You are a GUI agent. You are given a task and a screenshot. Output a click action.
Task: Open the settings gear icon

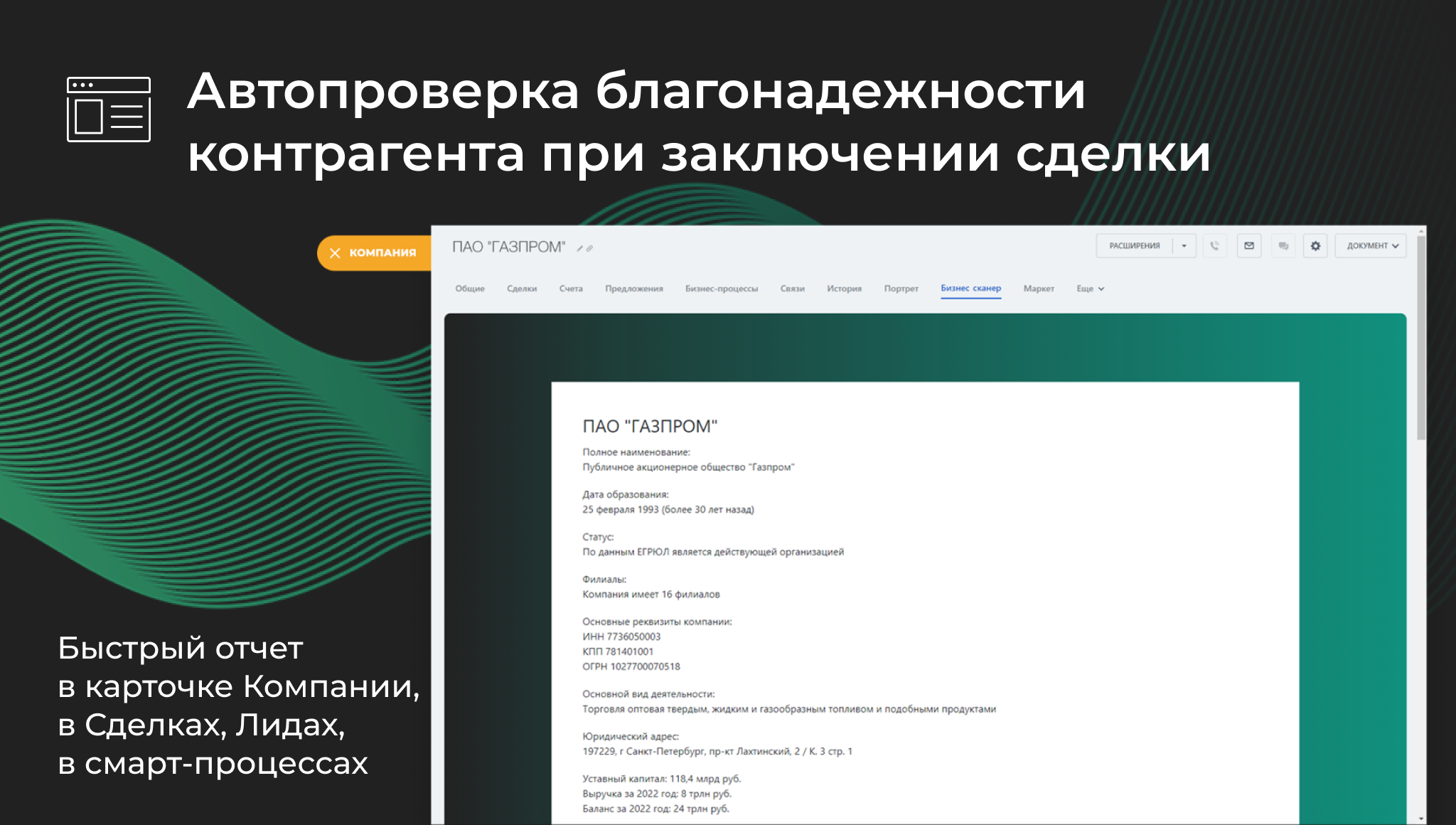point(1315,246)
